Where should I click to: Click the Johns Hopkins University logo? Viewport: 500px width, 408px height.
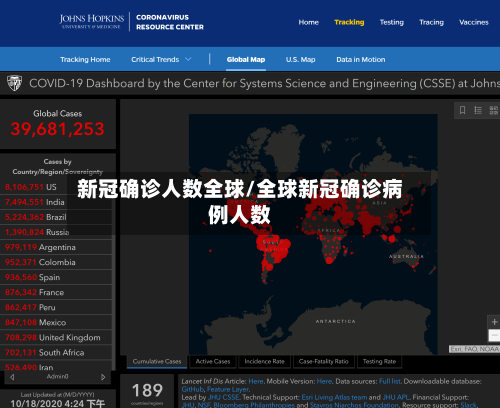pos(92,22)
